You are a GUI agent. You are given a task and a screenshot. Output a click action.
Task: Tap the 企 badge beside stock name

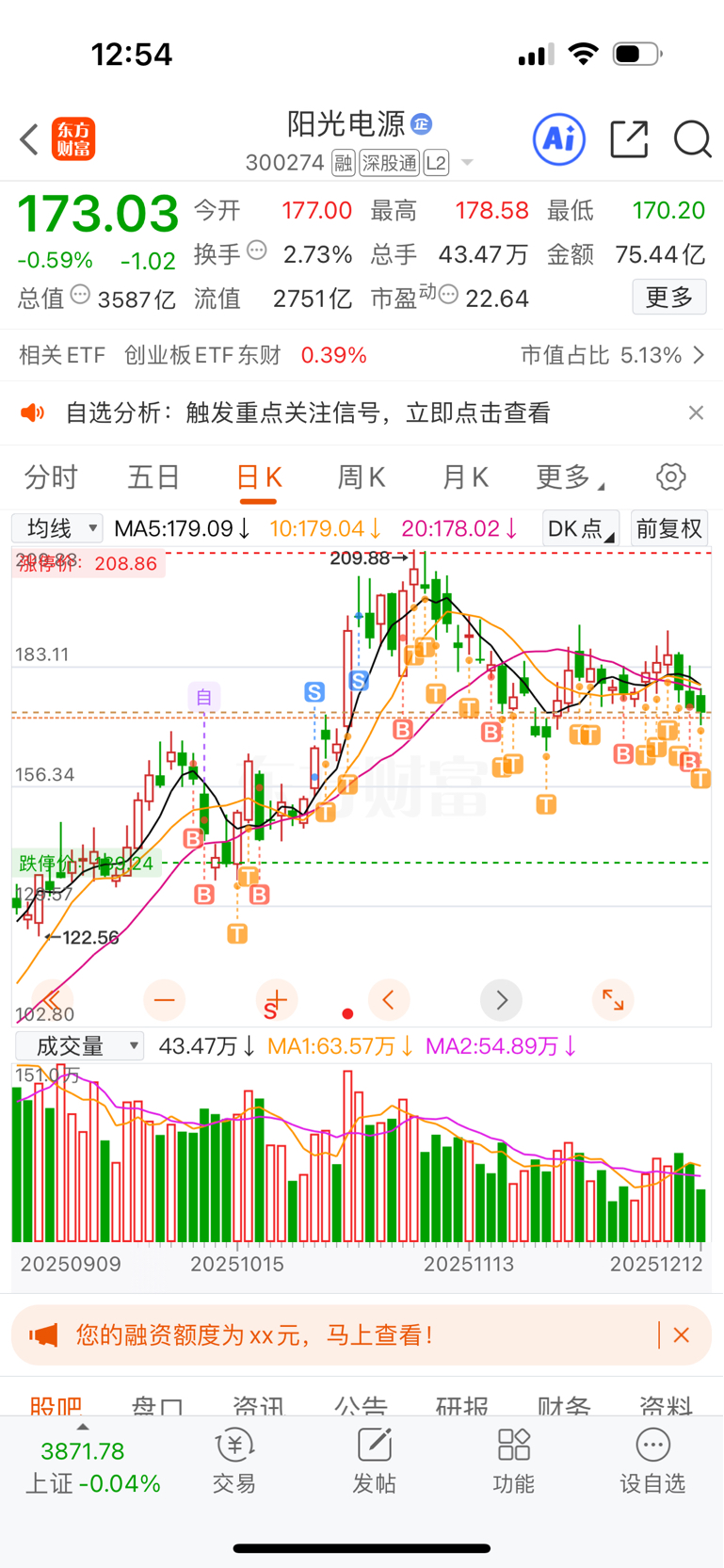pos(422,123)
